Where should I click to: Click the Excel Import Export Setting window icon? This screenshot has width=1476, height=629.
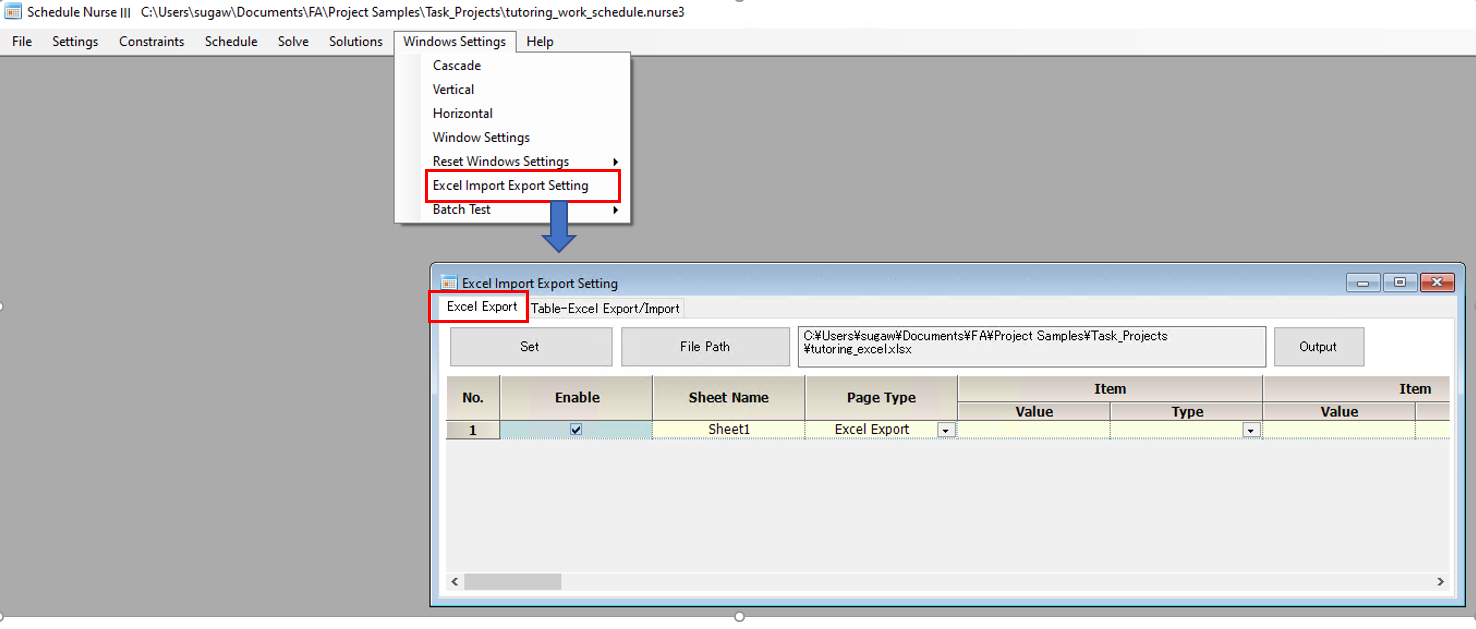coord(449,283)
